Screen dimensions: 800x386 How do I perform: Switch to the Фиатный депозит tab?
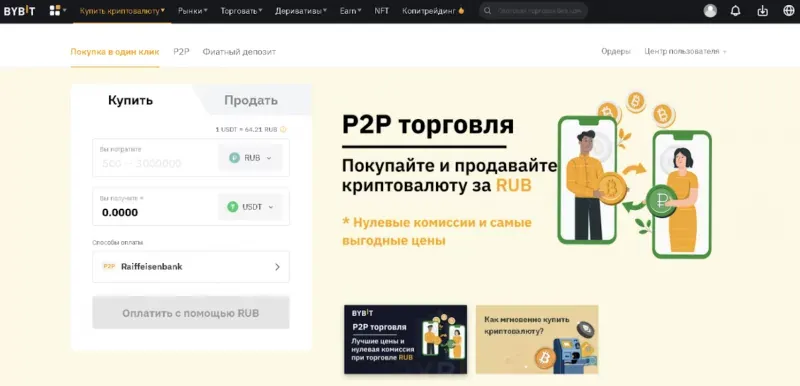click(239, 52)
